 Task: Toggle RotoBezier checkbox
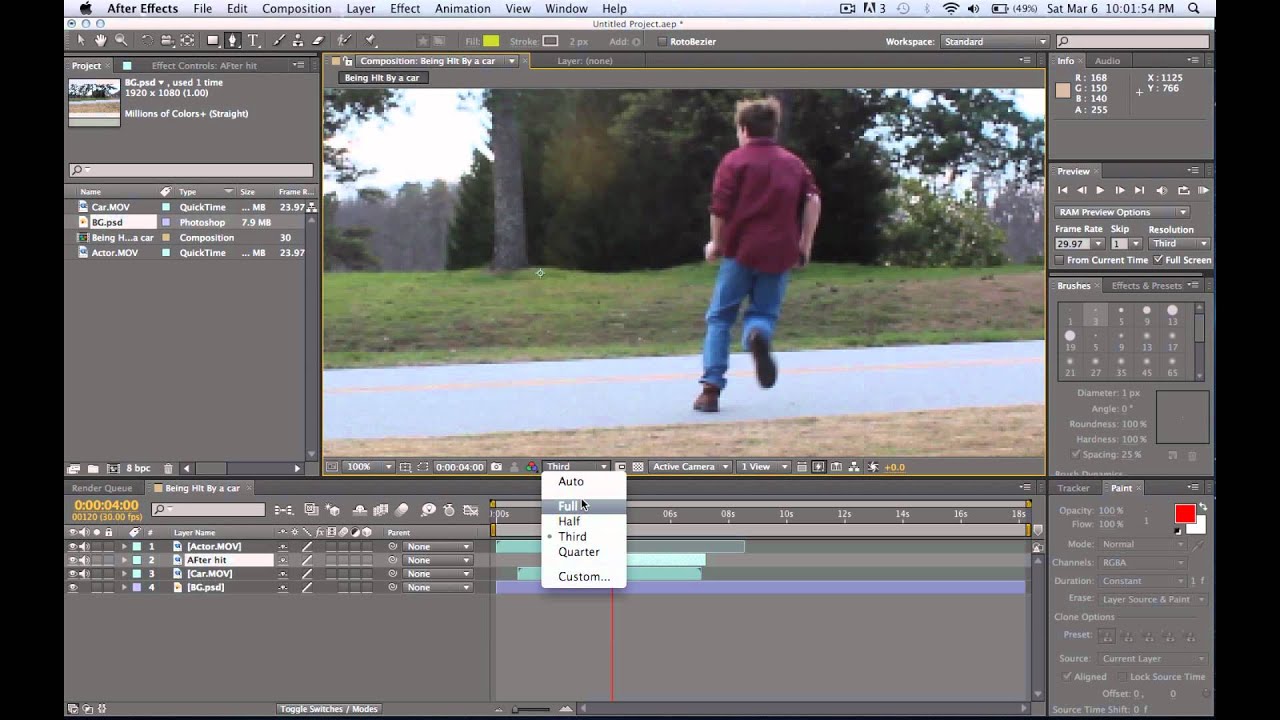click(x=661, y=42)
